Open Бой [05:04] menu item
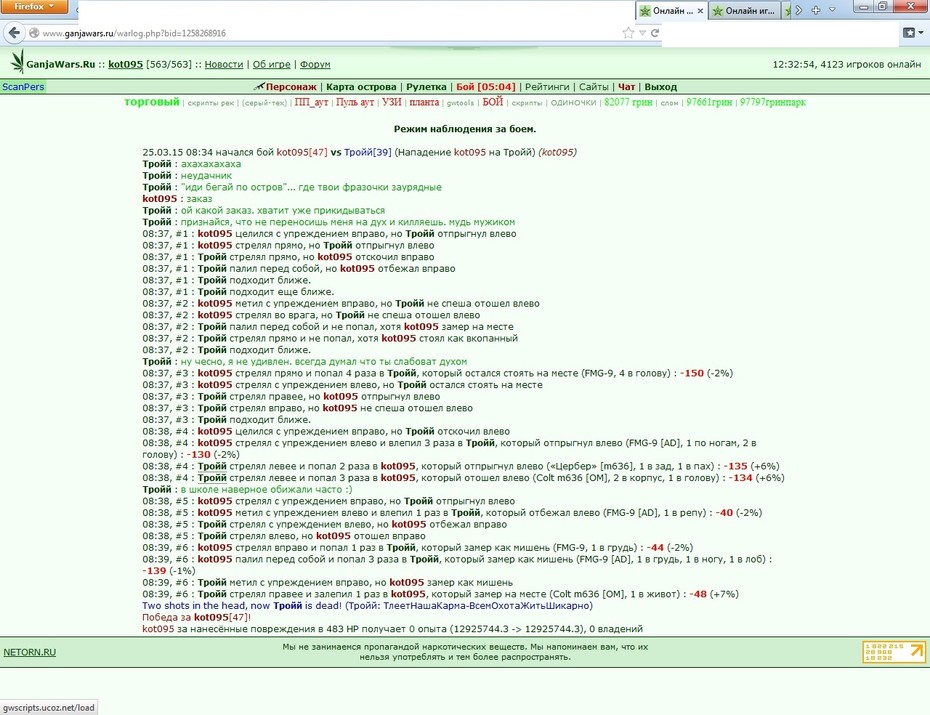This screenshot has height=715, width=930. [486, 87]
